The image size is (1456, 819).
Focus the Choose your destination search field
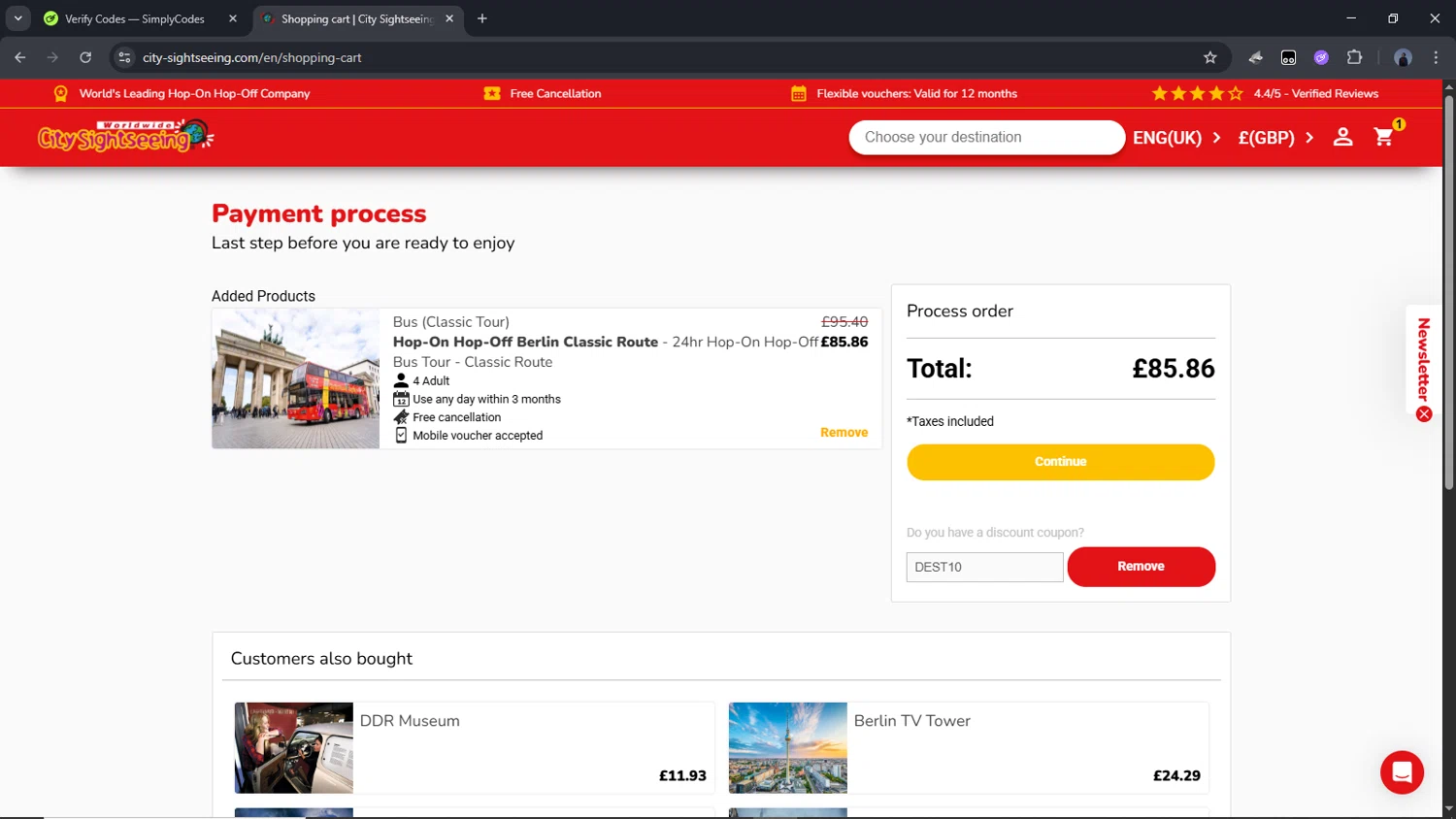(986, 137)
